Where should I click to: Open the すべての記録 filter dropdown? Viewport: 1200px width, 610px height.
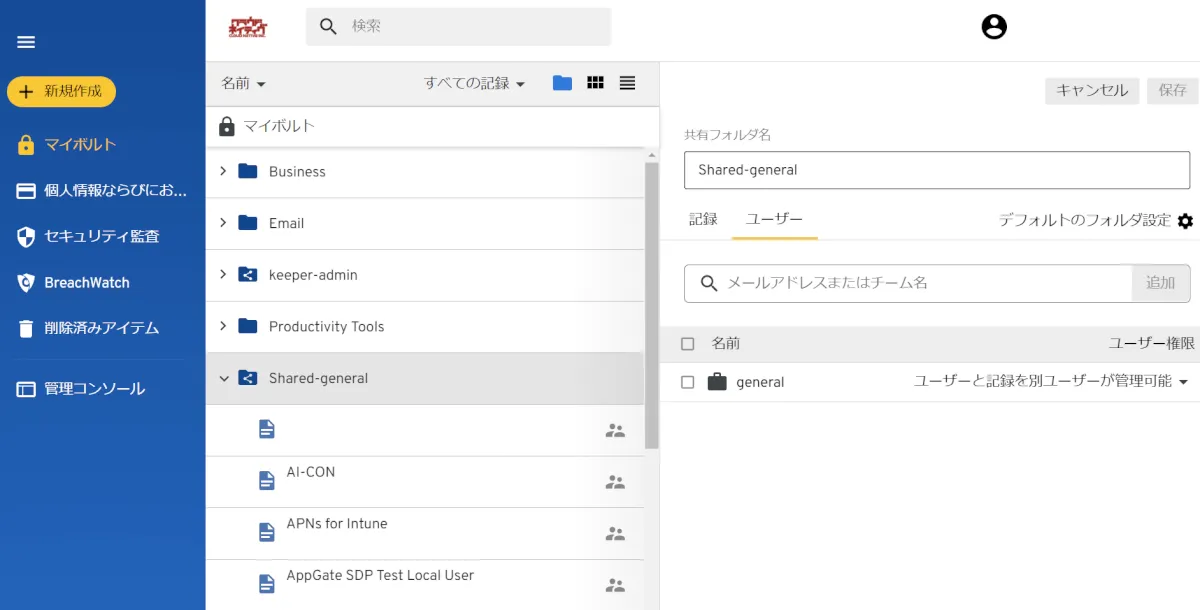(x=474, y=84)
